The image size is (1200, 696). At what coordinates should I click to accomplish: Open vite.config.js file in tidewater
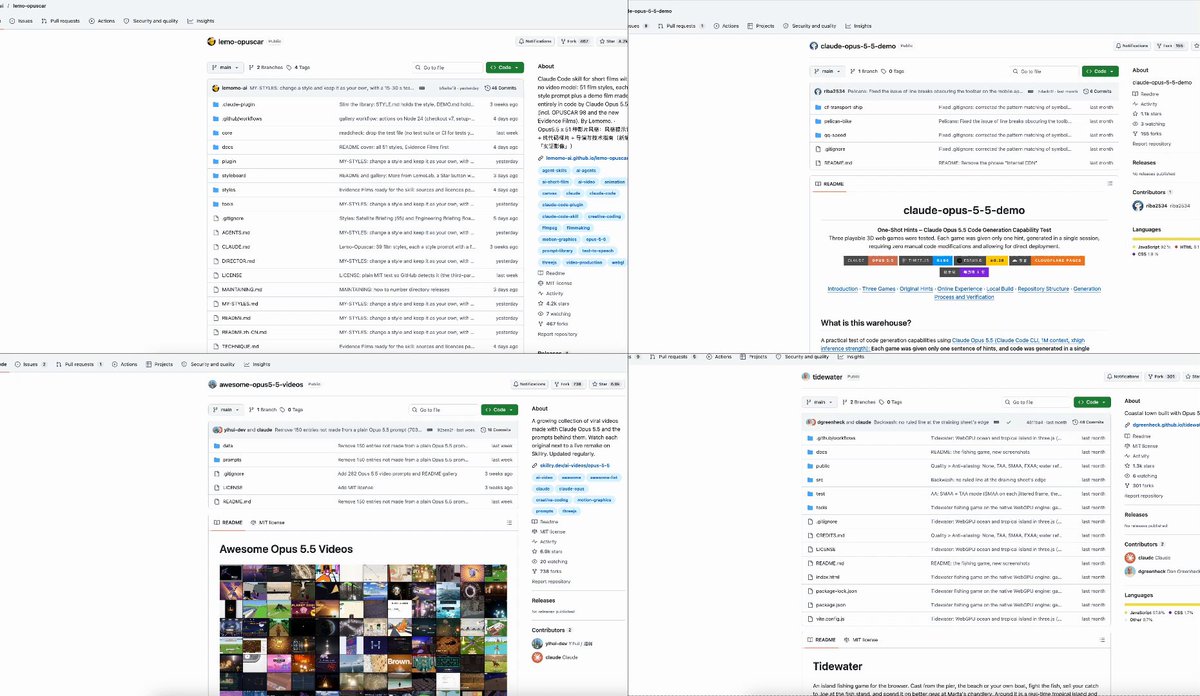tap(832, 619)
